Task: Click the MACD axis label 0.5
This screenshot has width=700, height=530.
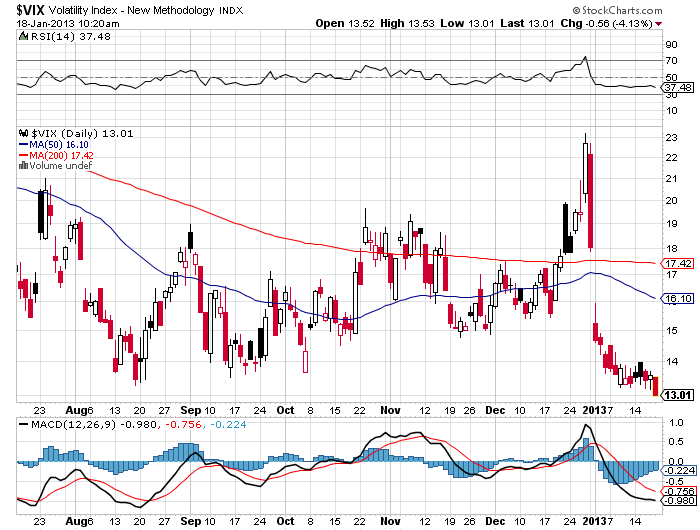Action: tap(677, 442)
